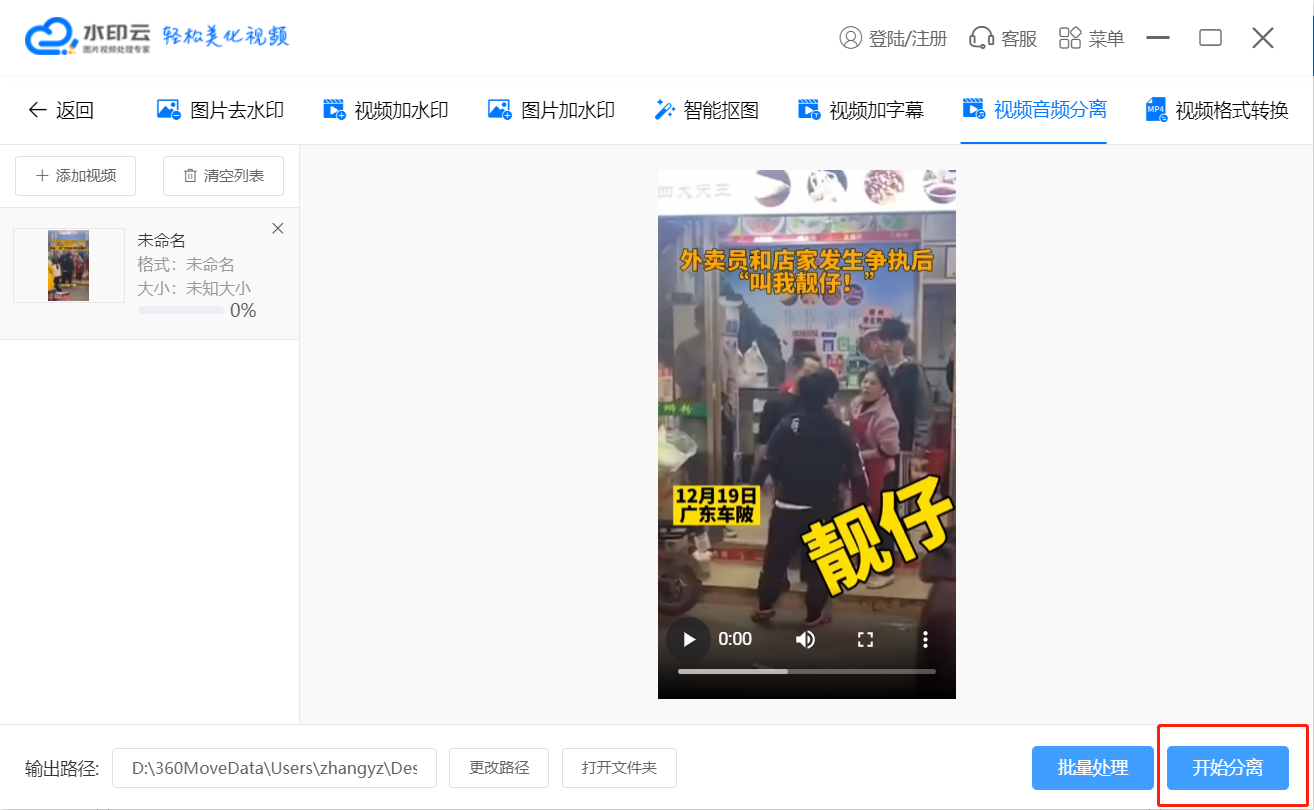This screenshot has height=810, width=1314.
Task: Switch to 视频加水印 tab
Action: 386,110
